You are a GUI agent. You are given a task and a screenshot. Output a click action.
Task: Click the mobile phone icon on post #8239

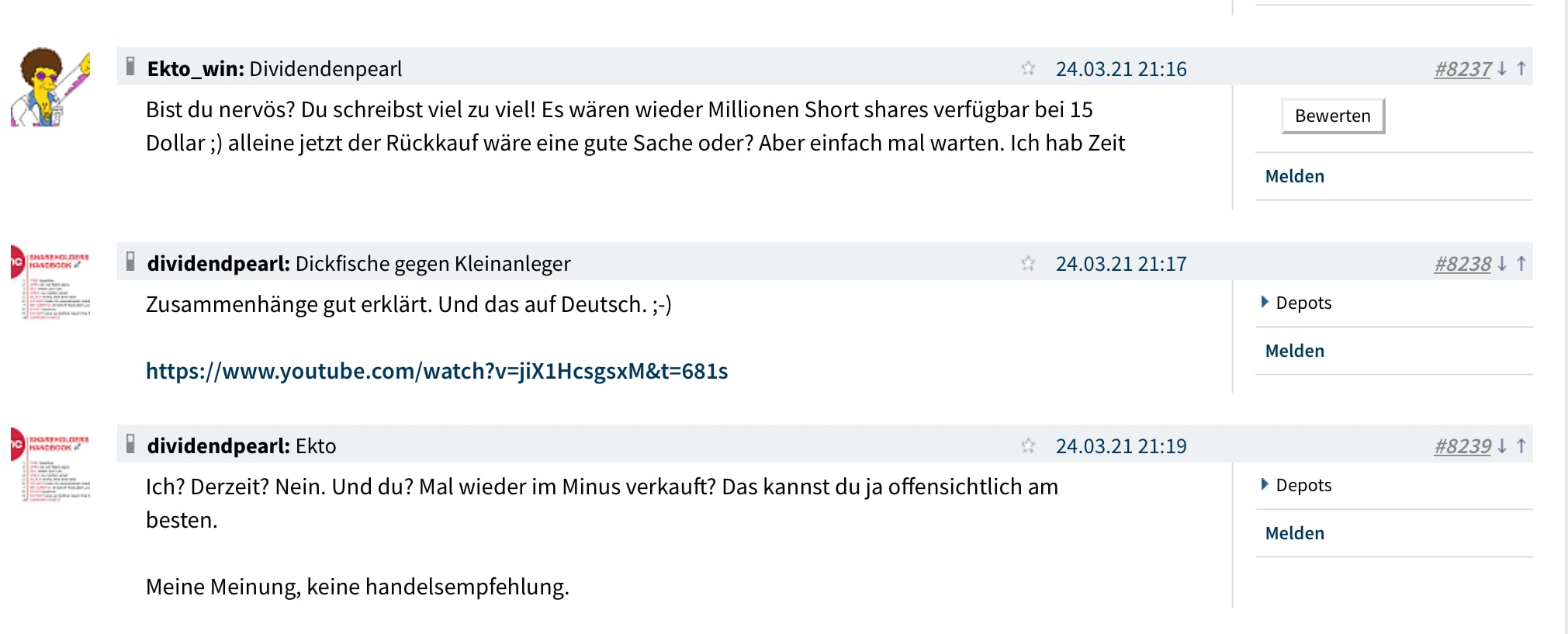(x=130, y=445)
